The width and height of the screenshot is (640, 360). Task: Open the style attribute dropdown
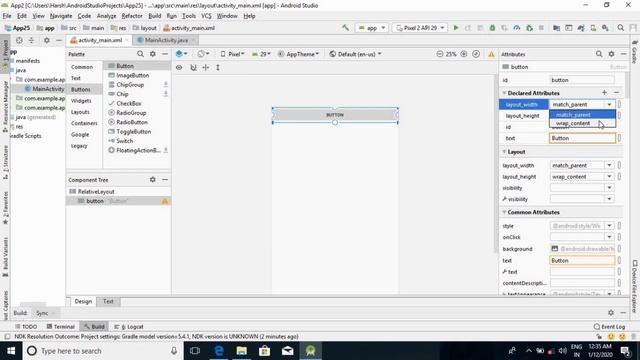pos(609,226)
